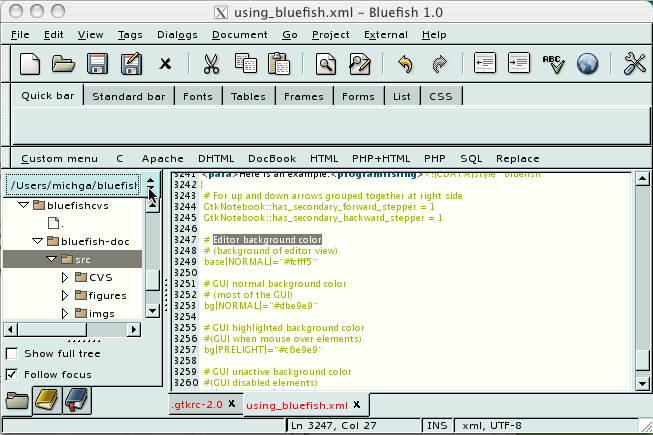Save the file with the floppy icon
The width and height of the screenshot is (653, 435).
coord(97,64)
